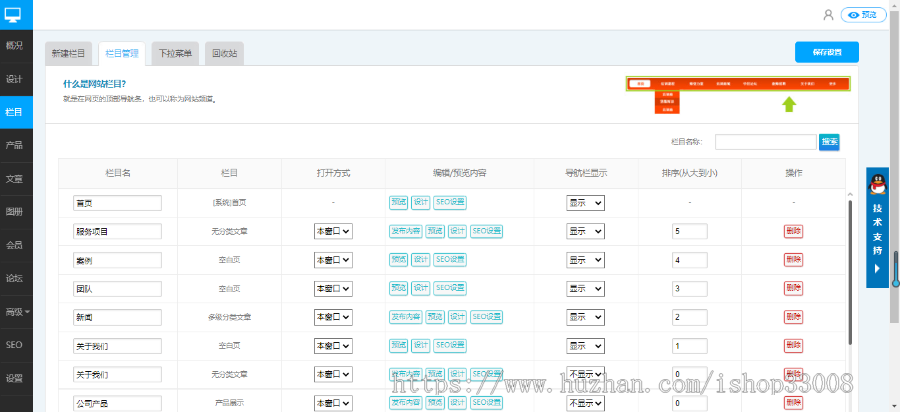Expand the 高级 sidebar menu
This screenshot has height=412, width=900.
[17, 312]
